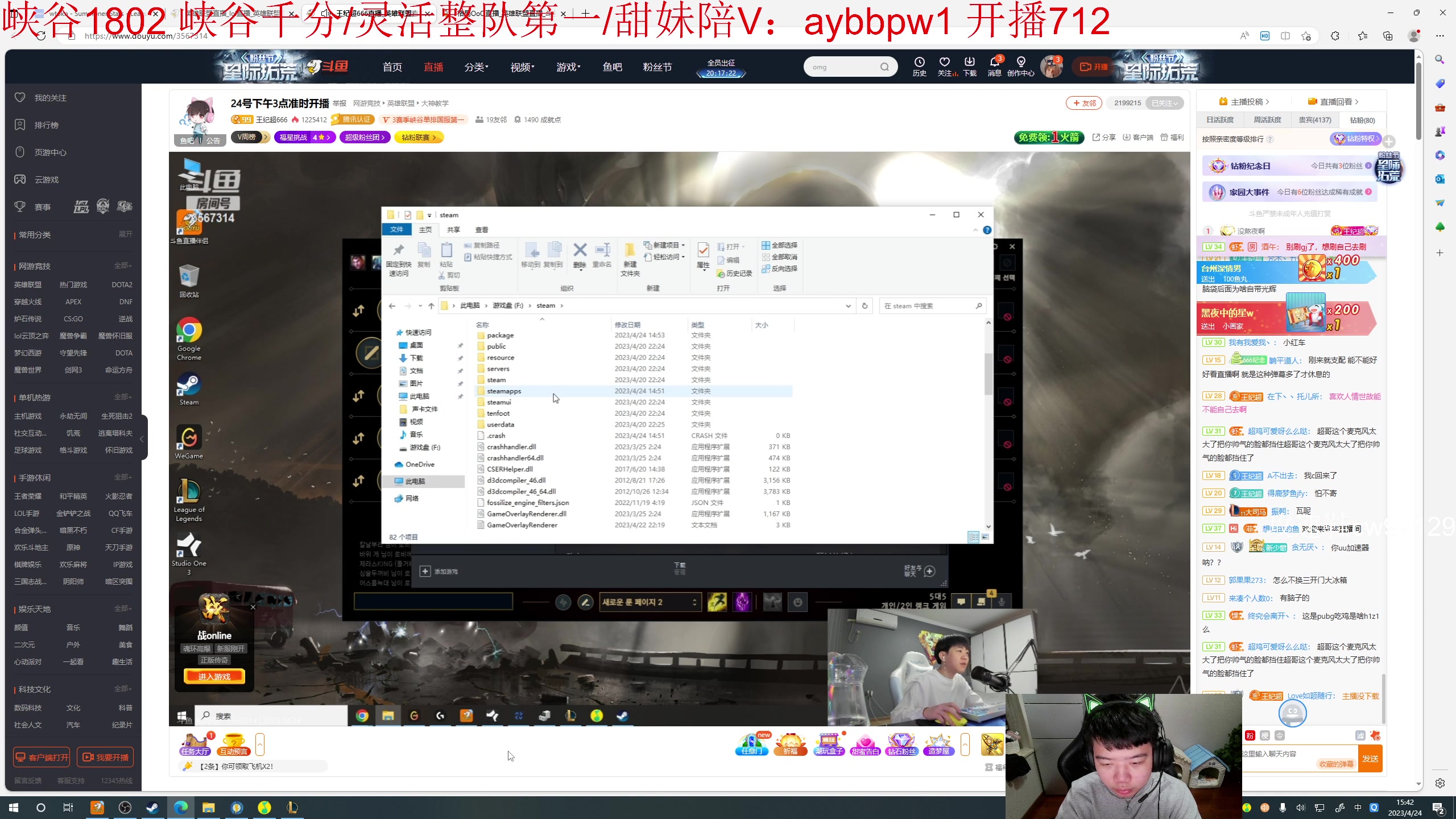Image resolution: width=1456 pixels, height=819 pixels.
Task: Click the 全员出征 countdown progress bar
Action: (x=721, y=72)
